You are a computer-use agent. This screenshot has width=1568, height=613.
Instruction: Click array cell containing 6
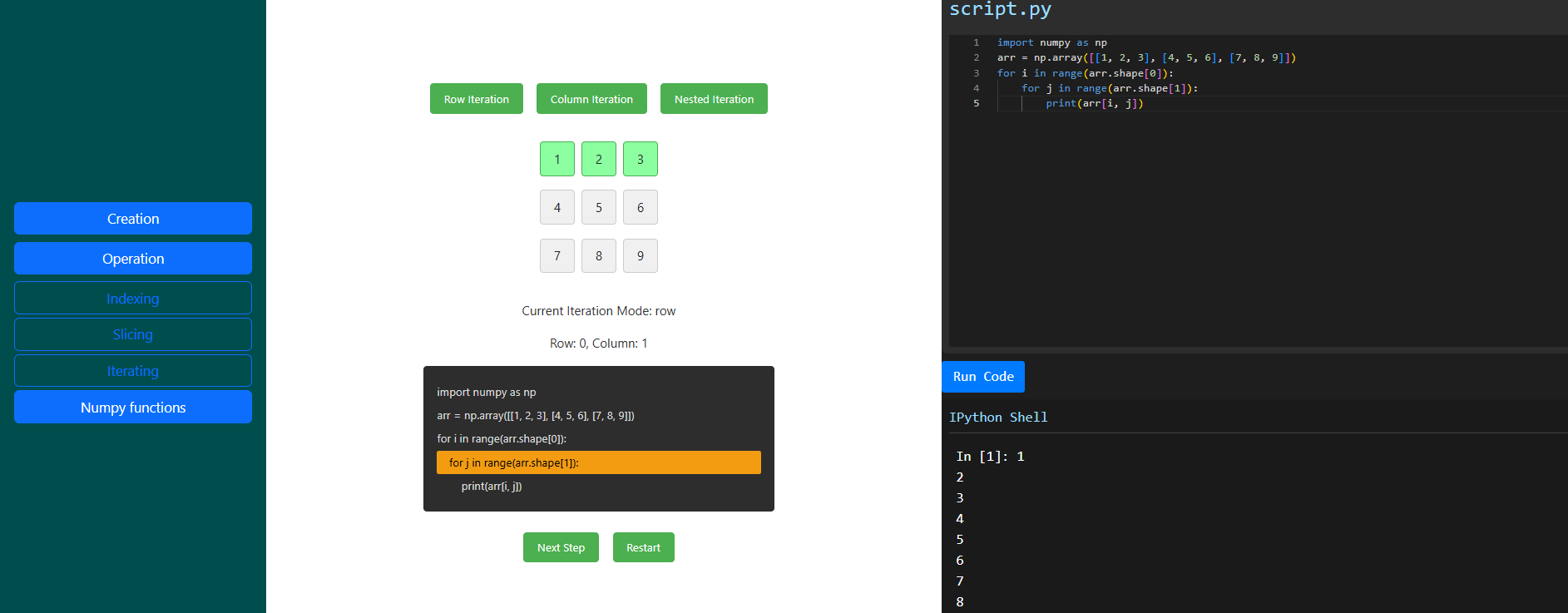[x=641, y=207]
